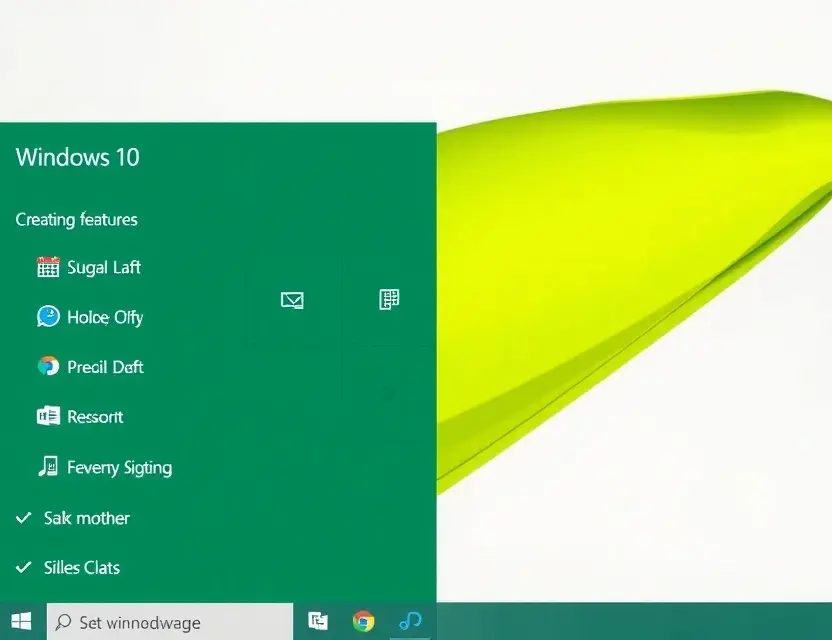The height and width of the screenshot is (640, 832).
Task: Select the Feverry Sigting entry
Action: 119,468
